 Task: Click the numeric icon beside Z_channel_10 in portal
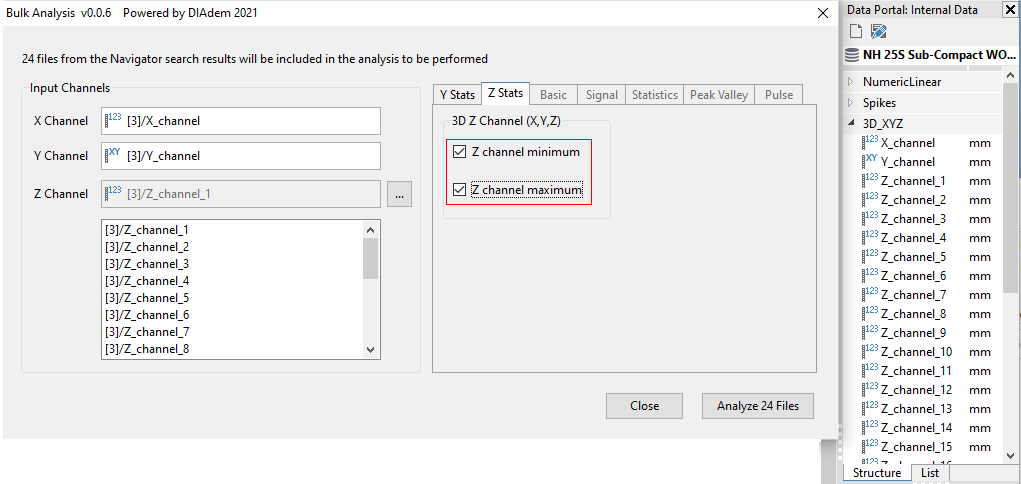click(870, 352)
